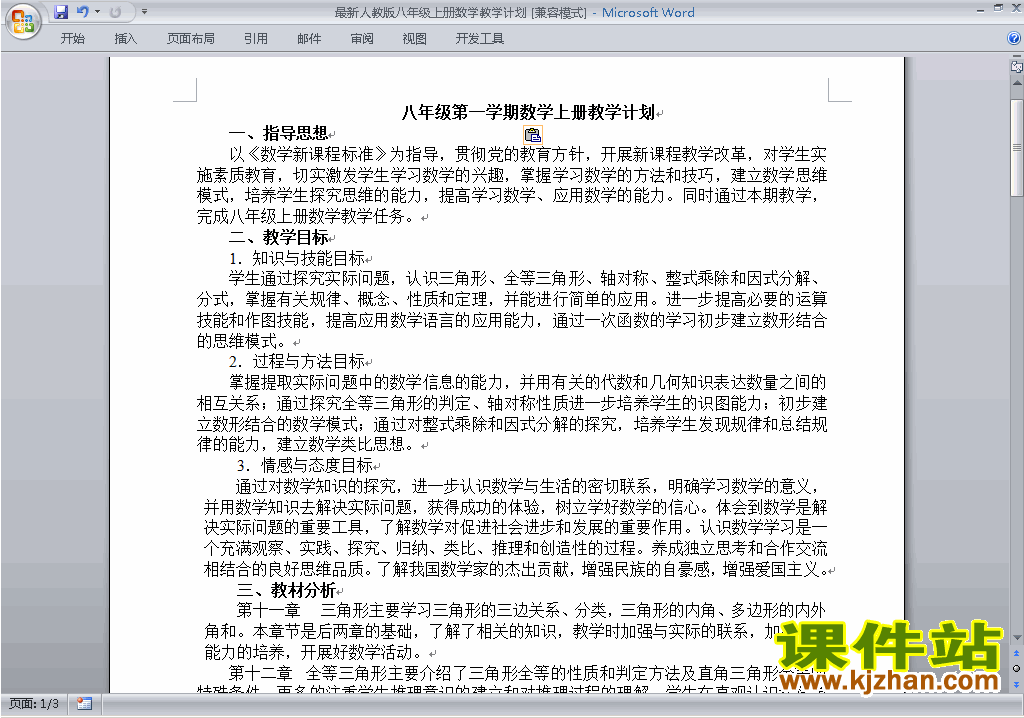Click the Paste Options smart tag in the document

click(x=533, y=135)
